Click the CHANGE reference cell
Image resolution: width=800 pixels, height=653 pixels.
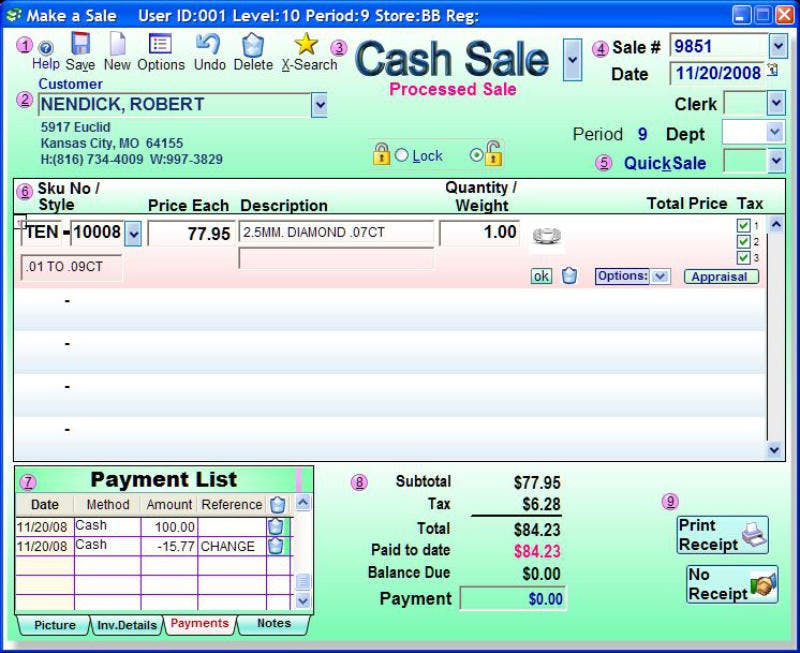pos(232,546)
